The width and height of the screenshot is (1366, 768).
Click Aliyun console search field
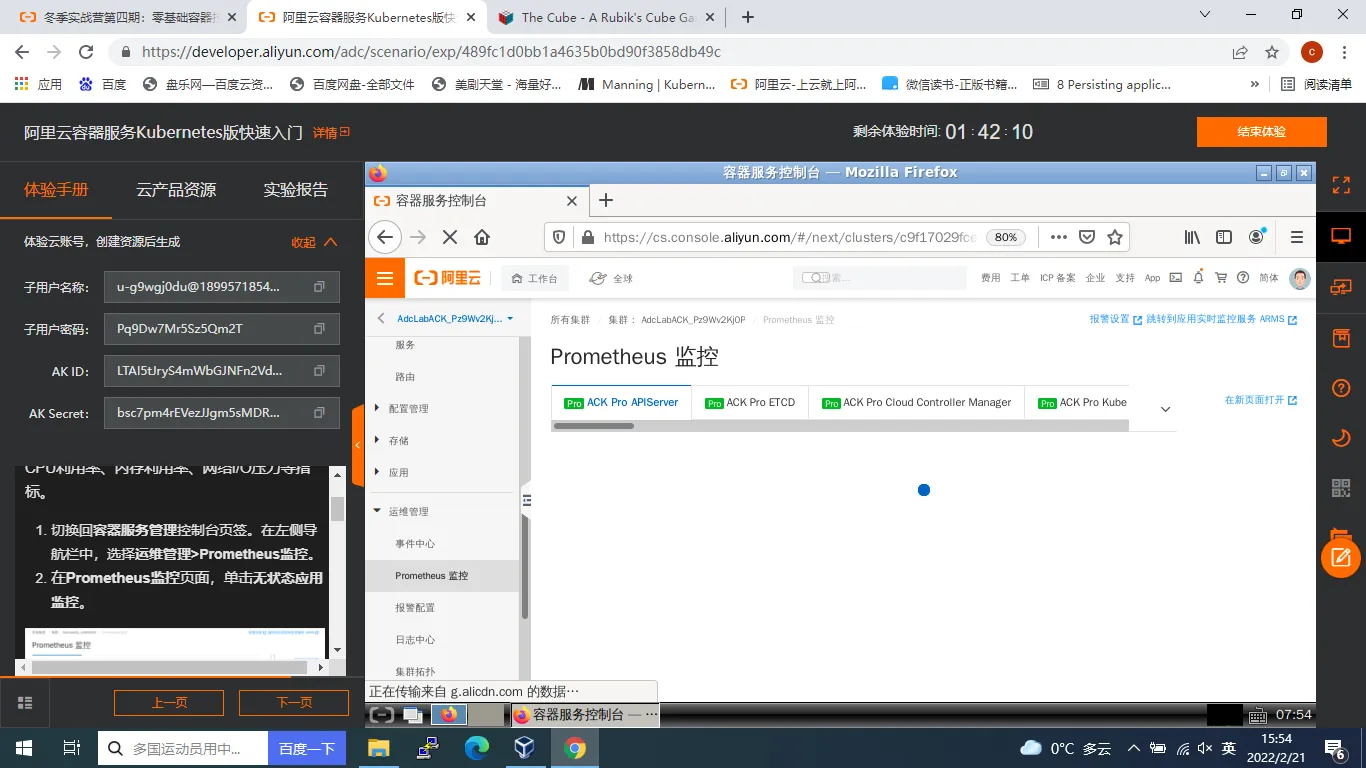880,278
